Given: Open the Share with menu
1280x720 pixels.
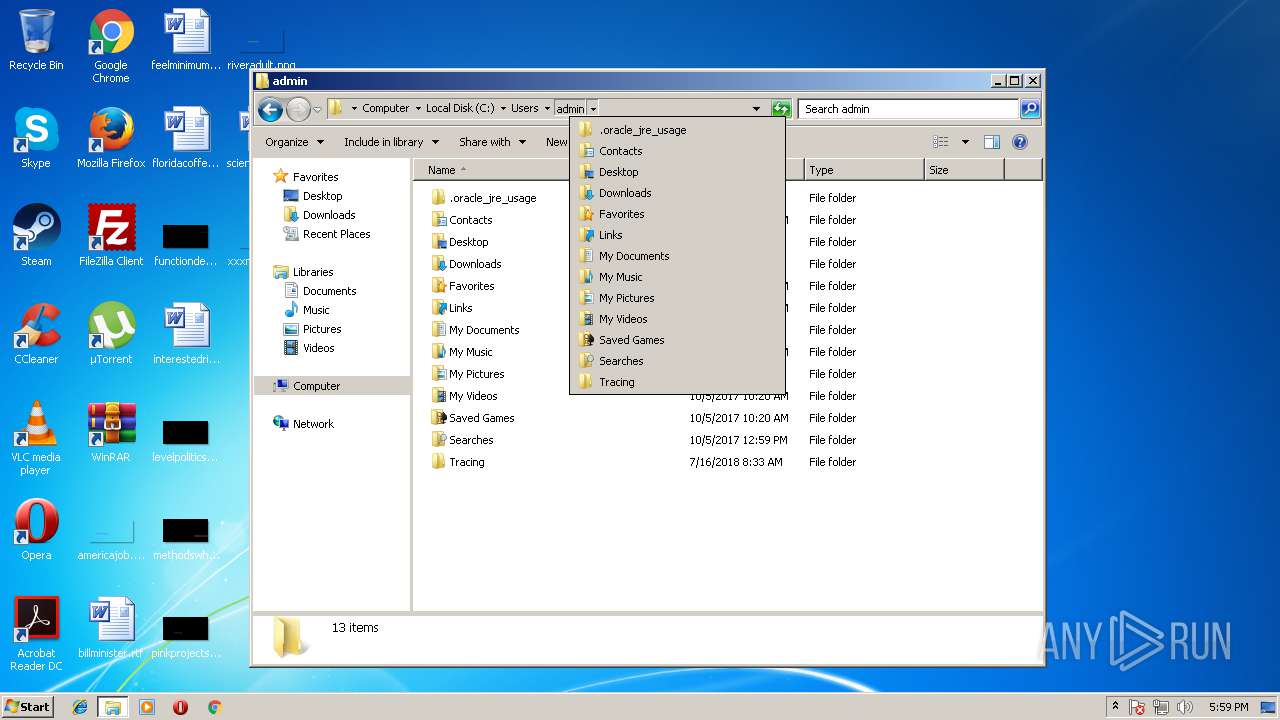Looking at the screenshot, I should click(x=492, y=142).
